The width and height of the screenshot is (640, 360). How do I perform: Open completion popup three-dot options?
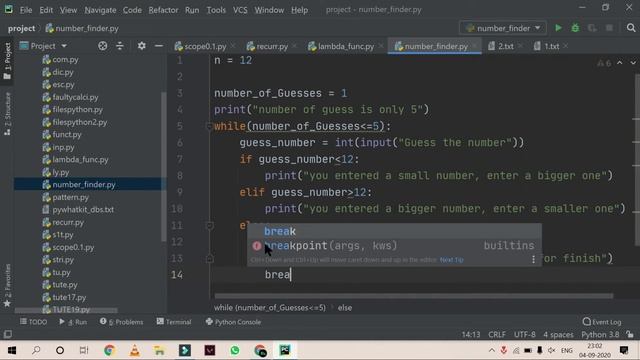[533, 260]
